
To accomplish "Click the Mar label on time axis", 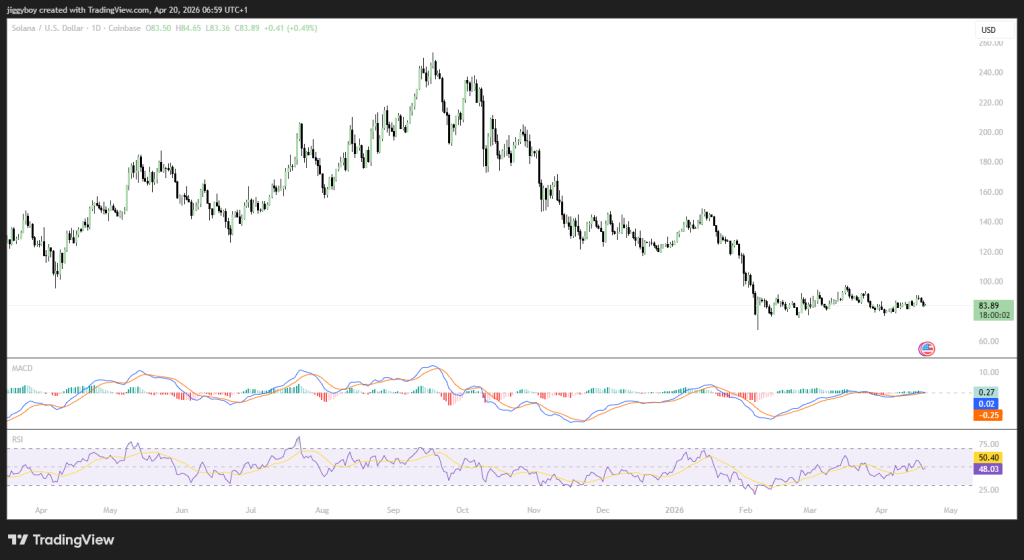I will tap(810, 510).
